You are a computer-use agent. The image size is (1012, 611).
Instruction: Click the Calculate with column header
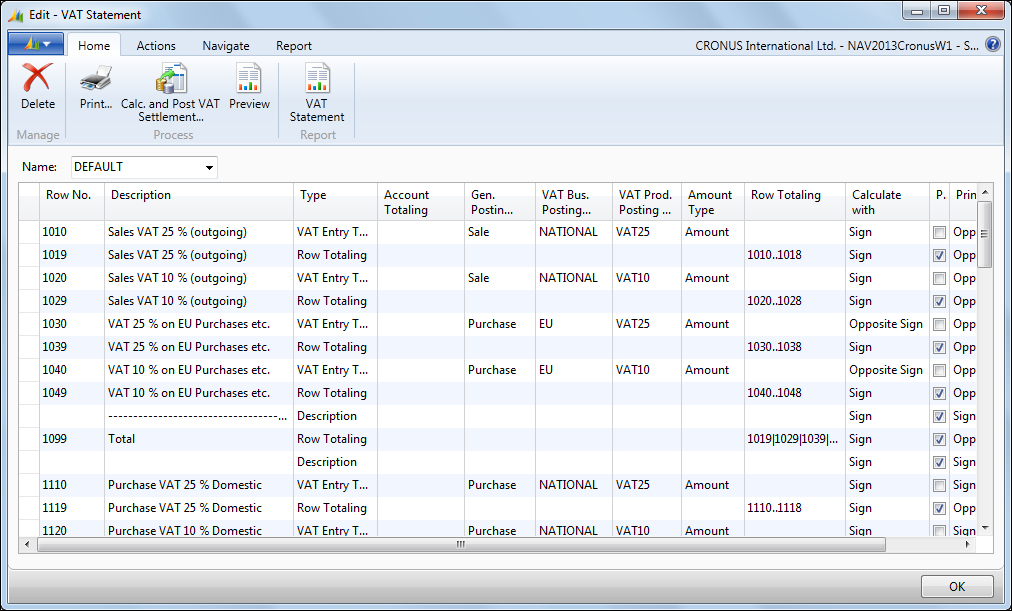887,202
